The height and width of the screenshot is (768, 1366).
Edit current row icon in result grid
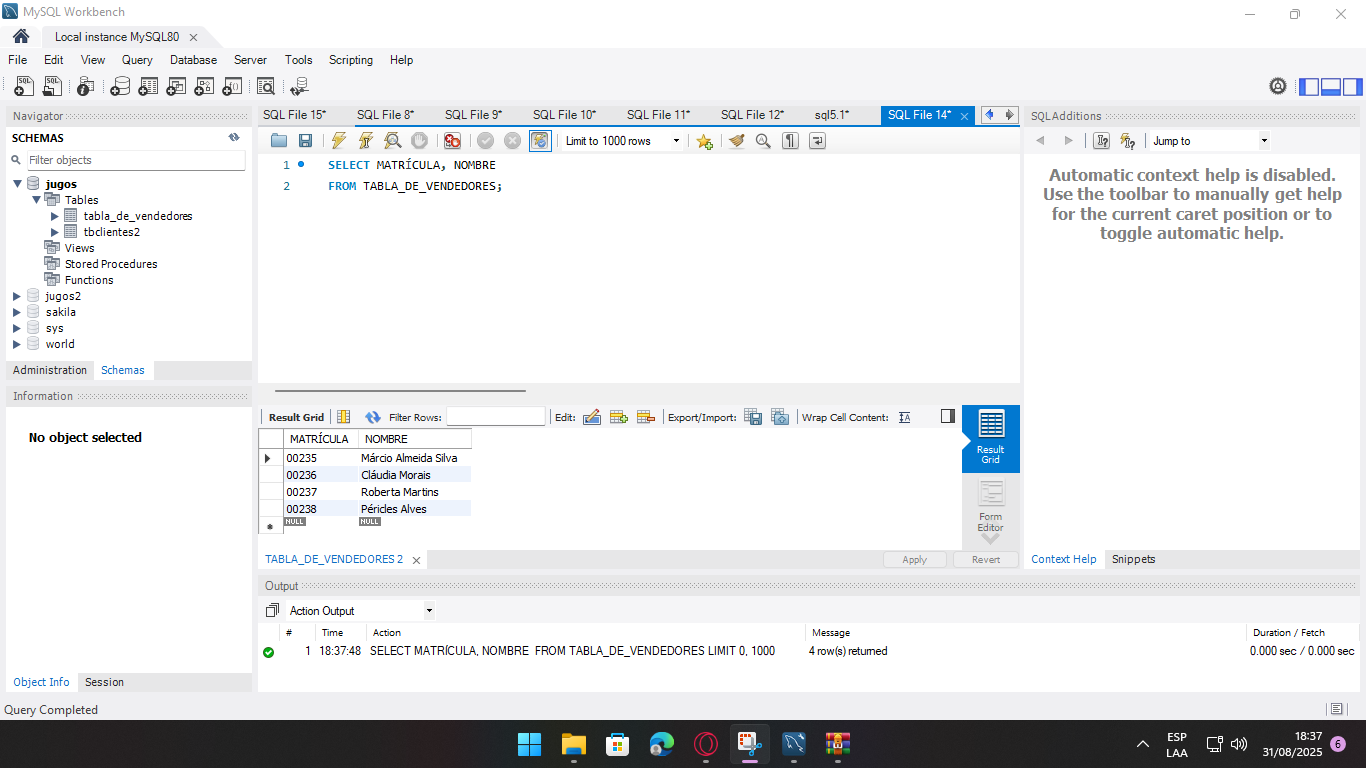(x=591, y=417)
